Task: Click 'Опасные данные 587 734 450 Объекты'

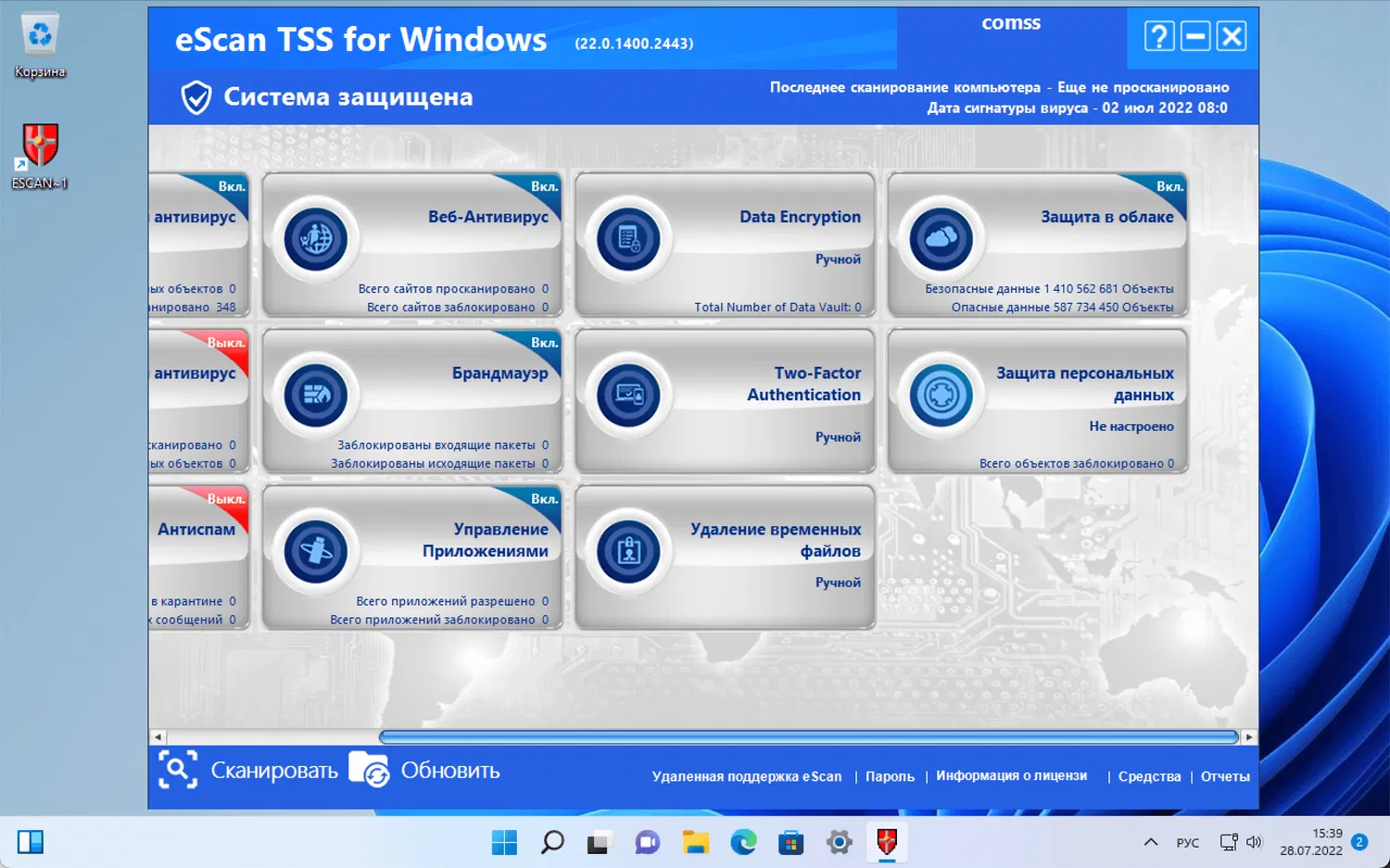Action: [x=1062, y=308]
